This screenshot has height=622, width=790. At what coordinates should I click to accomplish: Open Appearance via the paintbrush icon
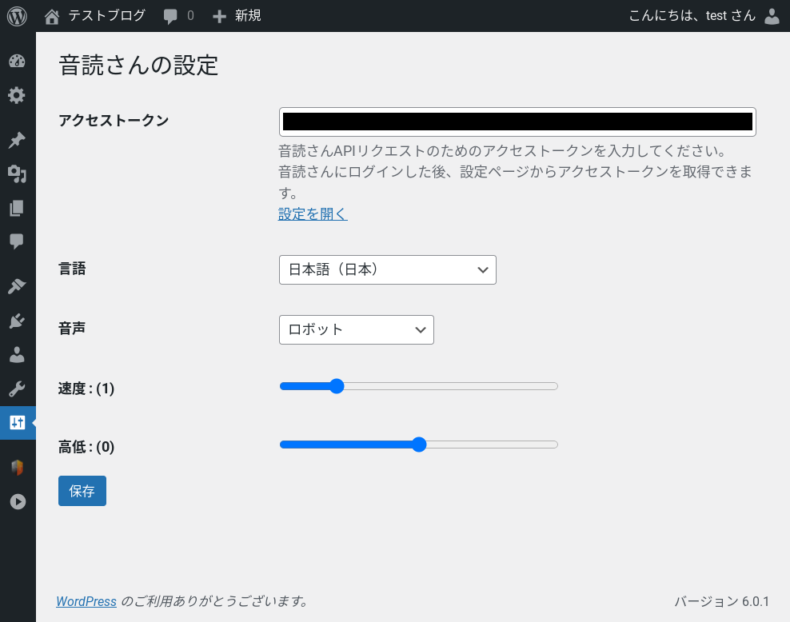[x=17, y=287]
